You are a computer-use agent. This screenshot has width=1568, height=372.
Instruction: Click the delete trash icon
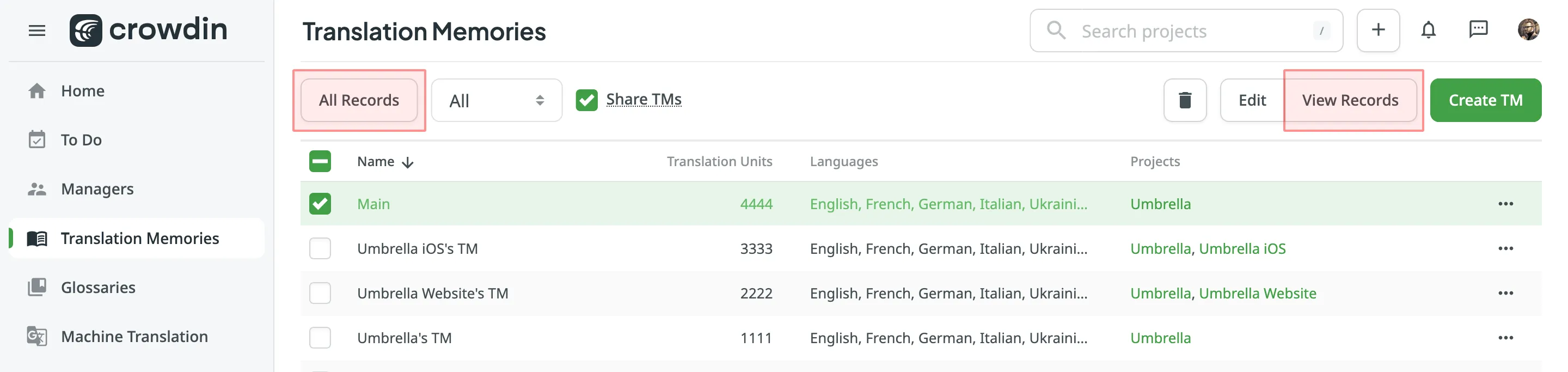pyautogui.click(x=1184, y=100)
